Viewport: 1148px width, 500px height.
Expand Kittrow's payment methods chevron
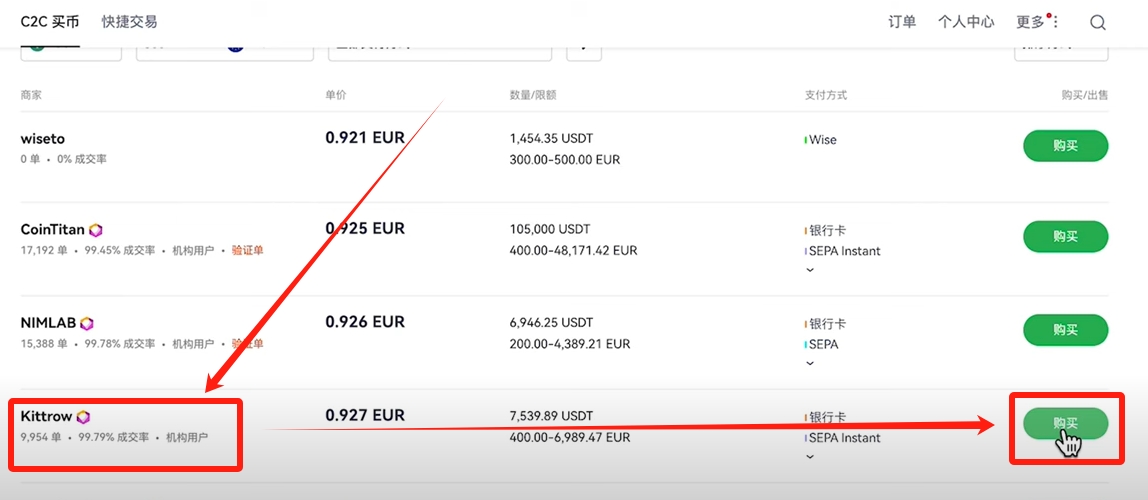click(x=810, y=457)
